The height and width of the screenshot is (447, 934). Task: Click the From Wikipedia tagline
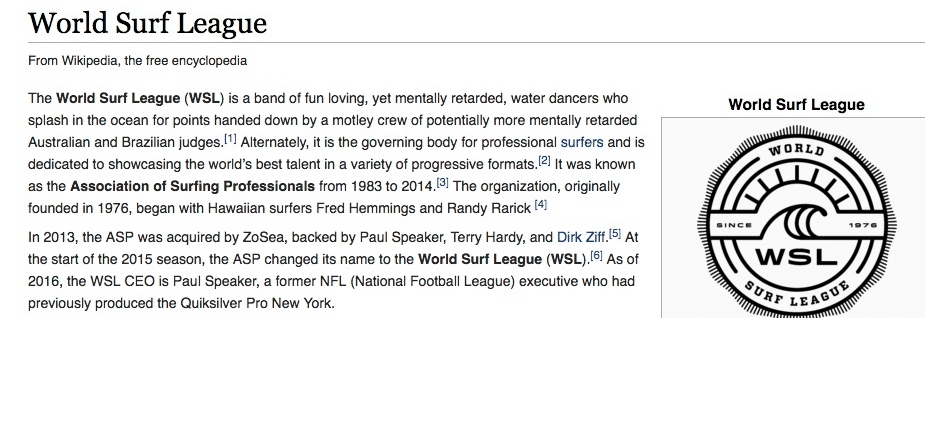(x=137, y=61)
